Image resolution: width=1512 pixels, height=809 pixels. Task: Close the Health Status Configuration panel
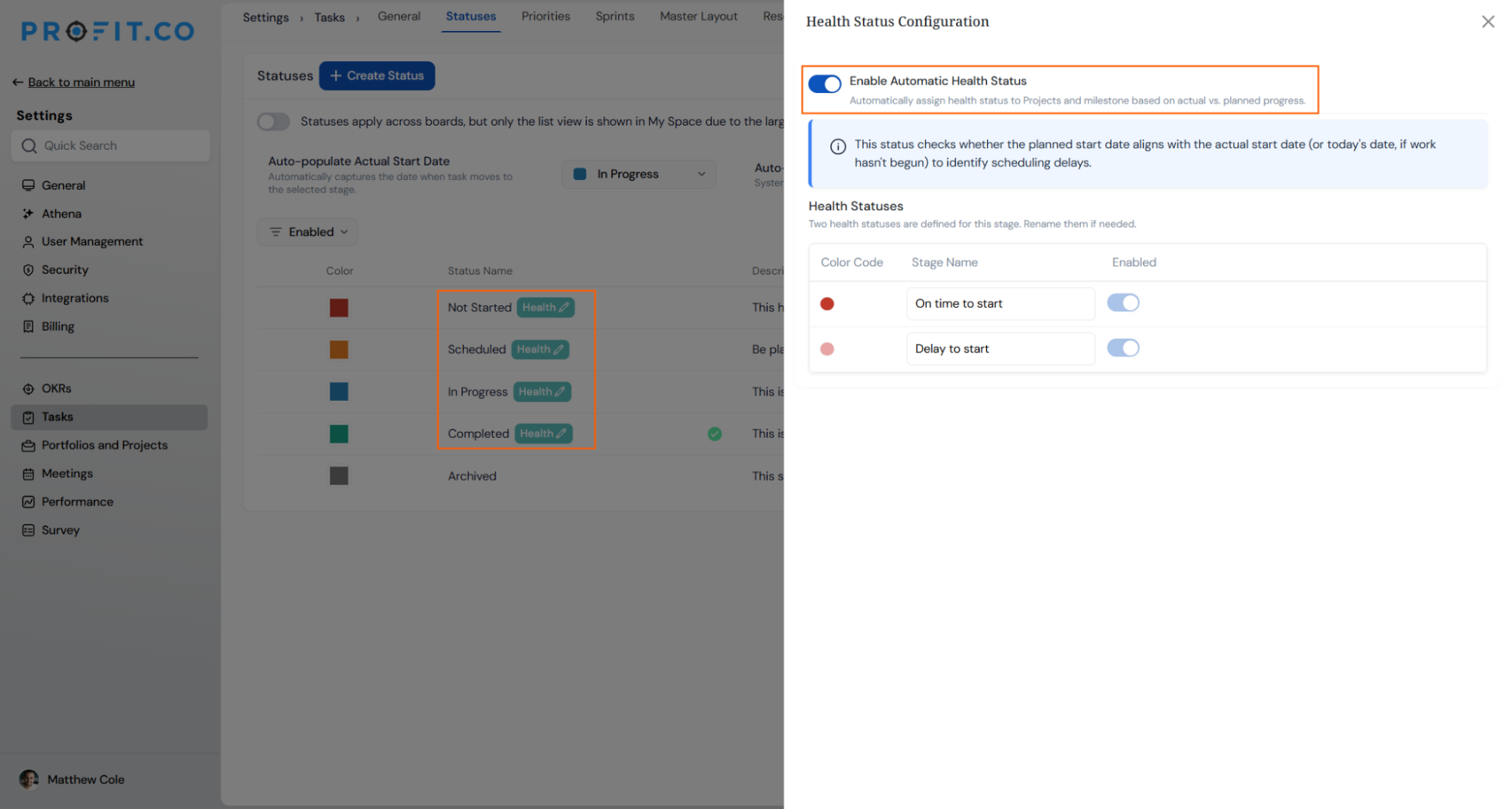[1487, 22]
